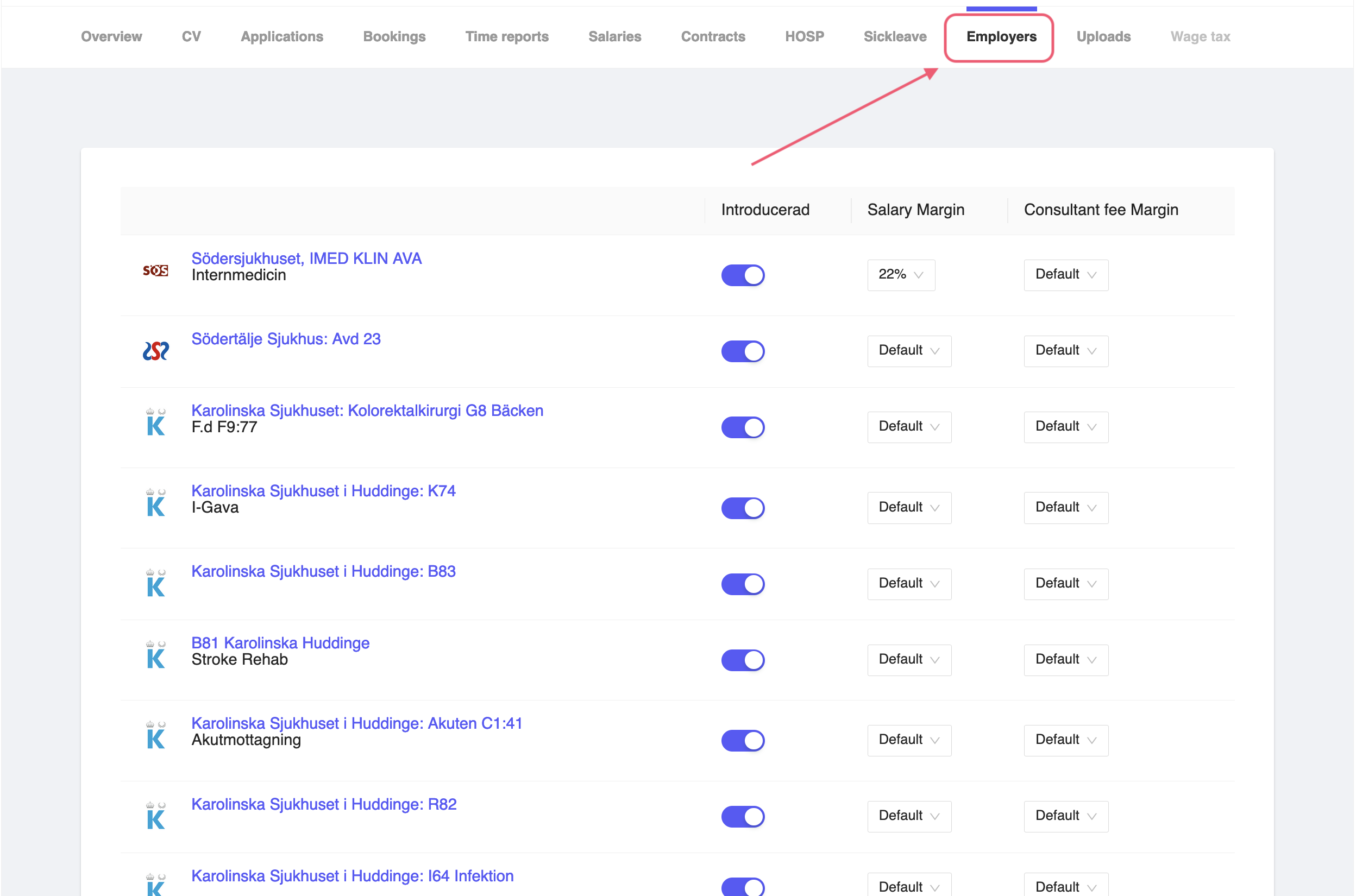Open the Södertälje Sjukhus: Avd 23 link
This screenshot has height=896, width=1356.
point(286,338)
